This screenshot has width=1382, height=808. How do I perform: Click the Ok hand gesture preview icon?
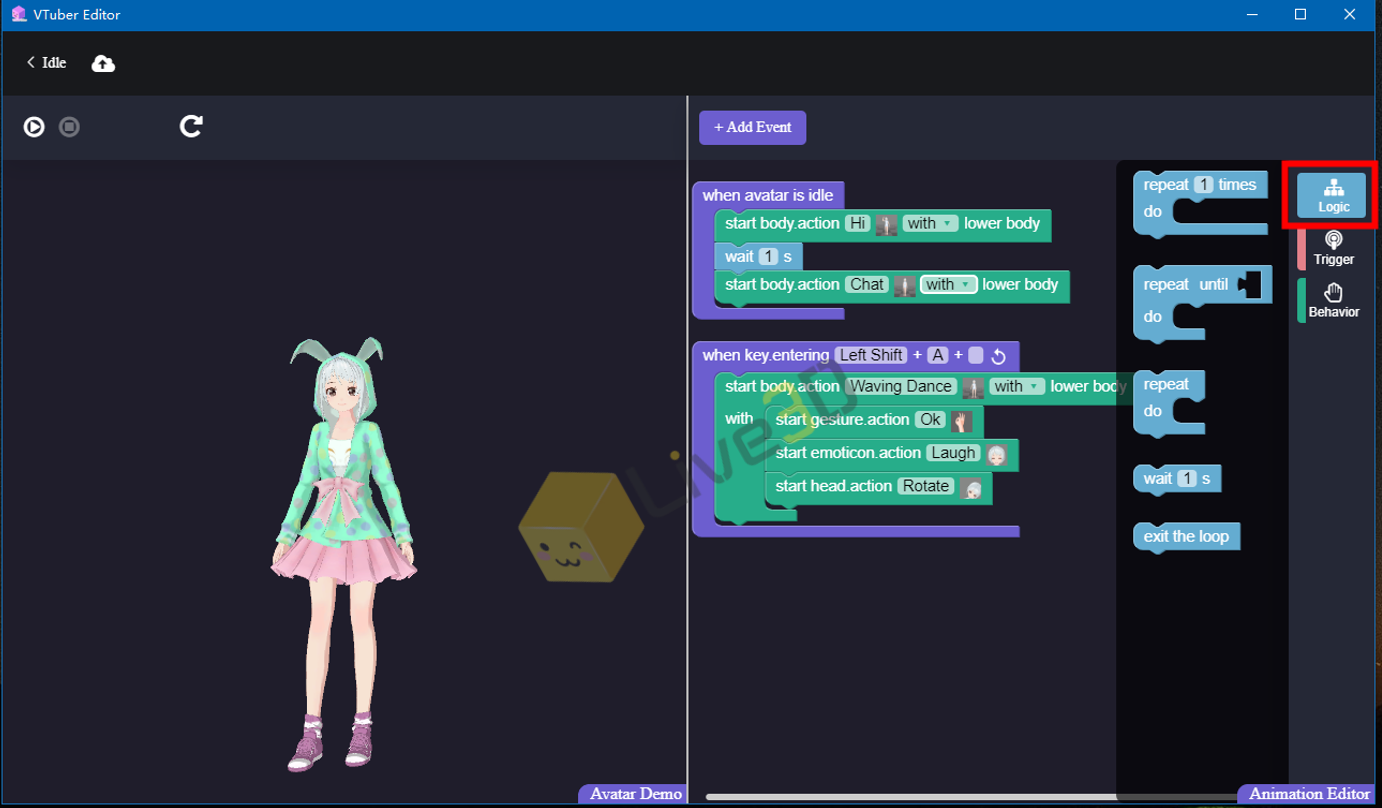[x=961, y=420]
